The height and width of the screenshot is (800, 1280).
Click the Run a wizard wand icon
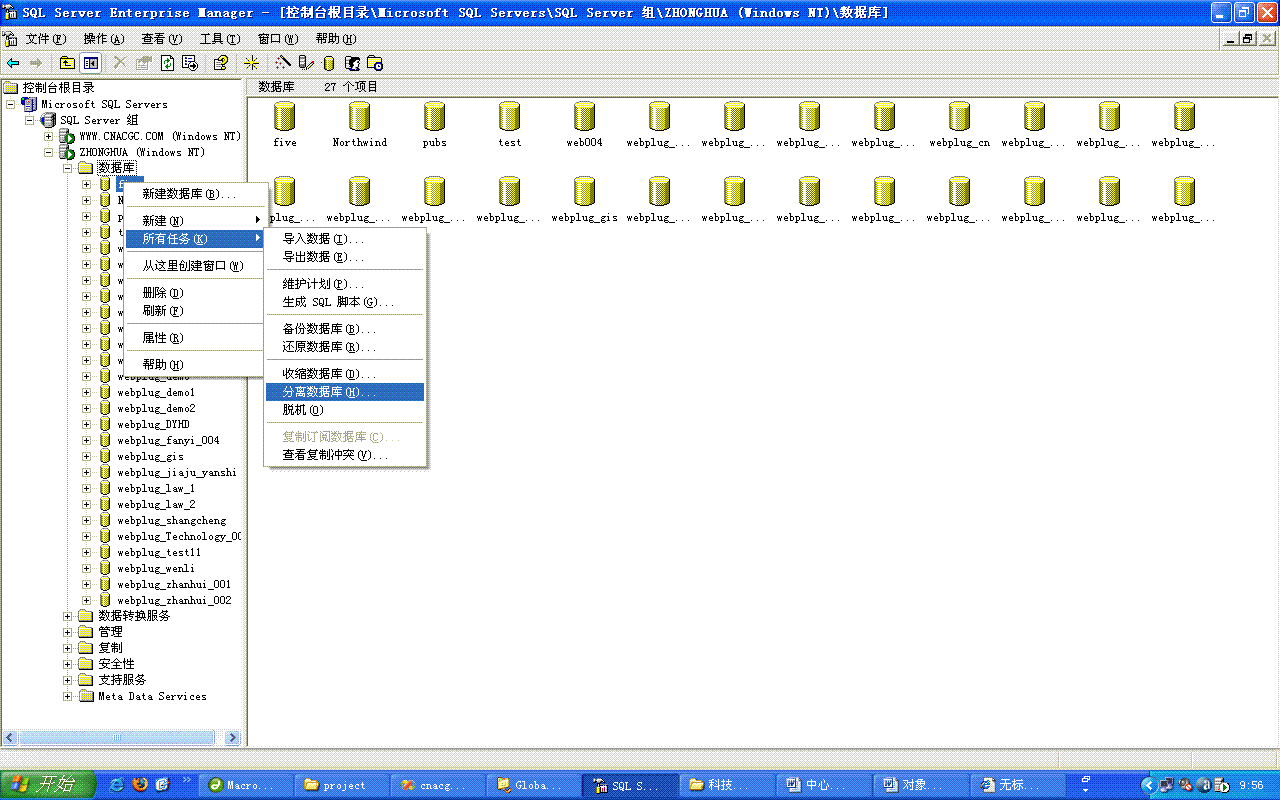[283, 63]
